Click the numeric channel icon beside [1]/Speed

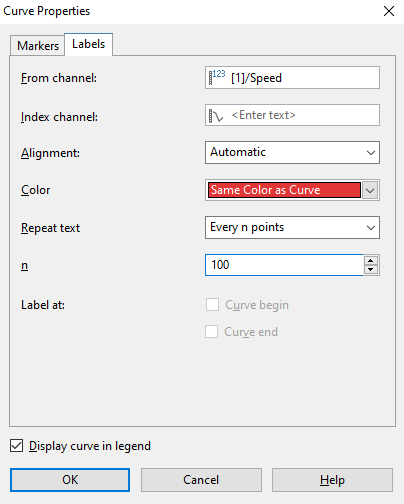217,77
